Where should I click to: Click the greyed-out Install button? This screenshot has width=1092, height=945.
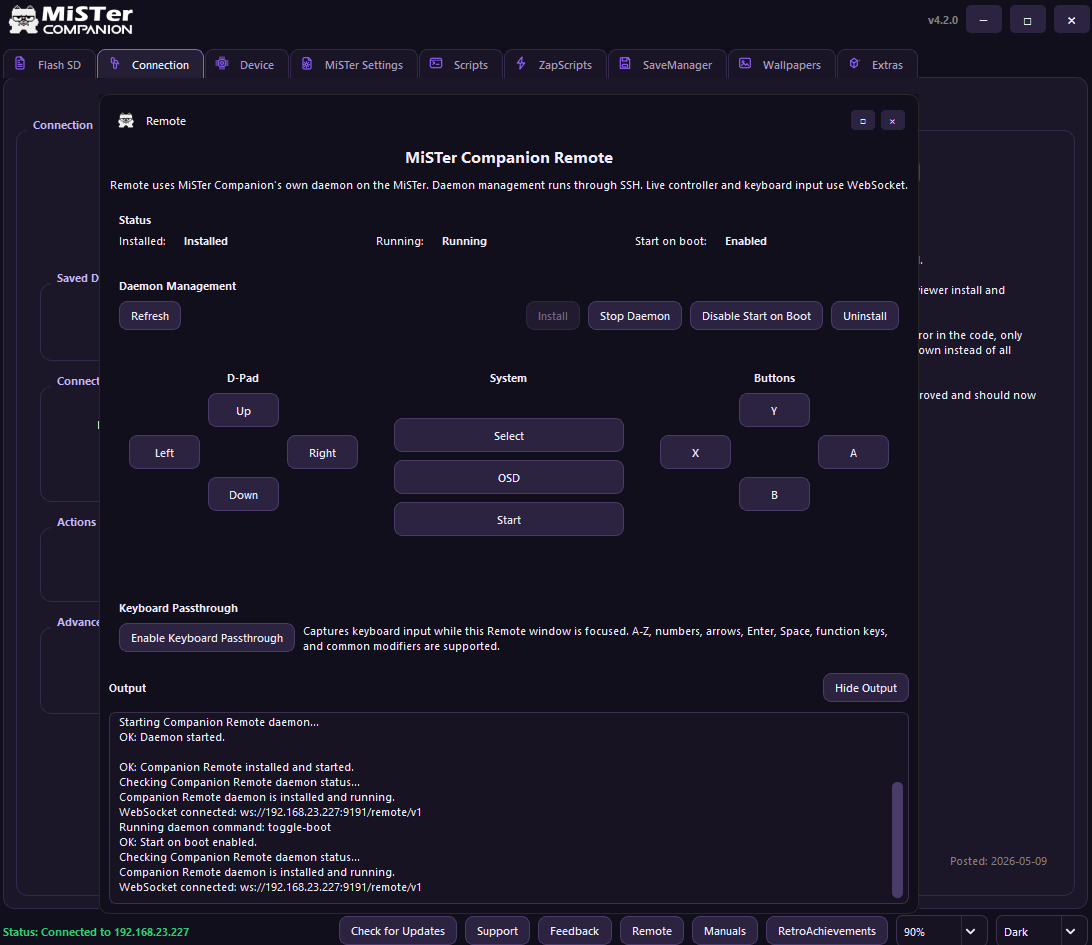[x=552, y=315]
